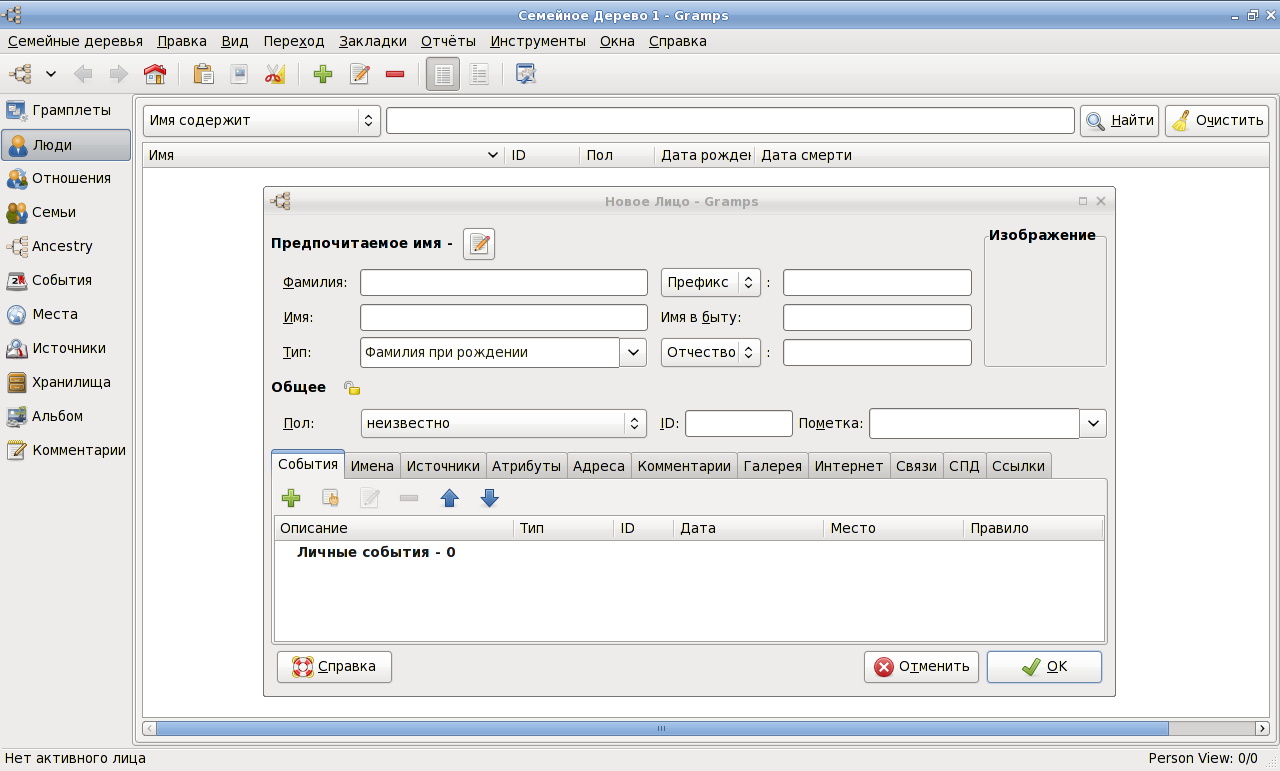The height and width of the screenshot is (771, 1280).
Task: Move event up with blue arrow
Action: click(x=450, y=498)
